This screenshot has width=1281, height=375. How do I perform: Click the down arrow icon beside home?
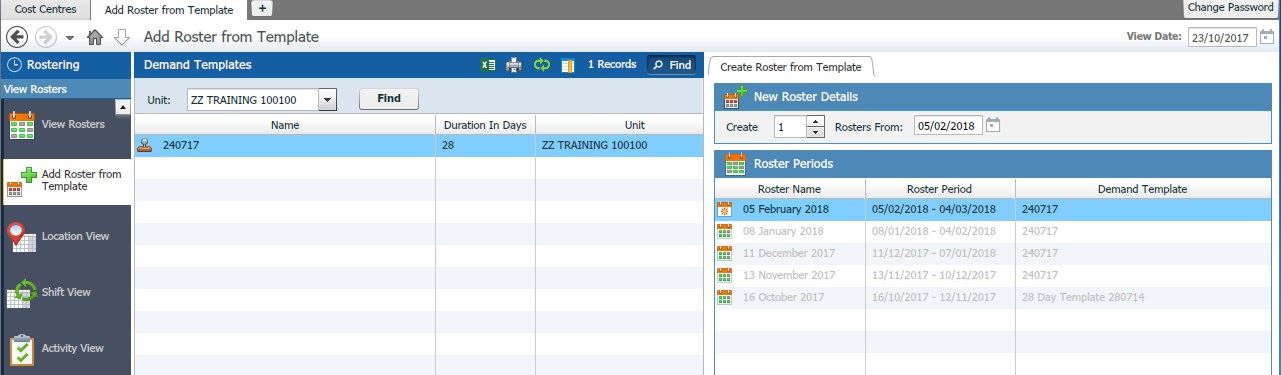pyautogui.click(x=122, y=37)
